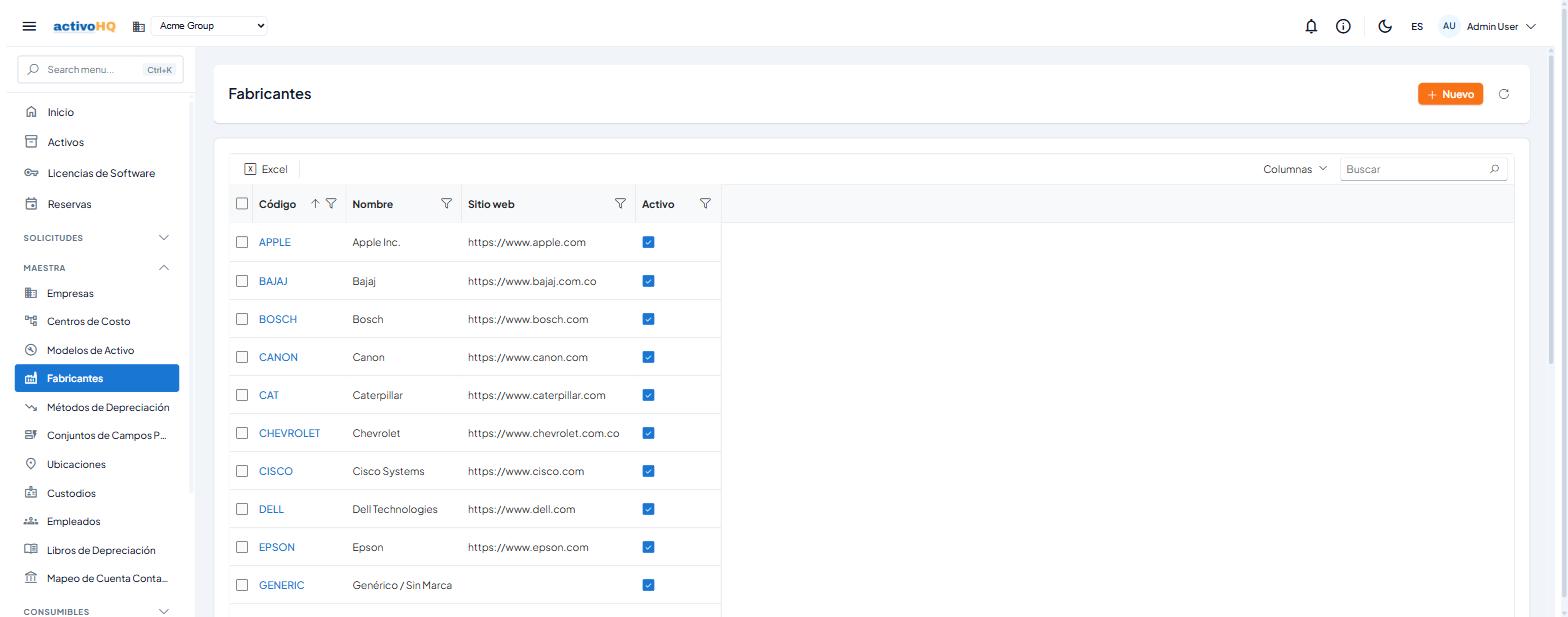
Task: Open Reservas in sidebar
Action: 97,204
